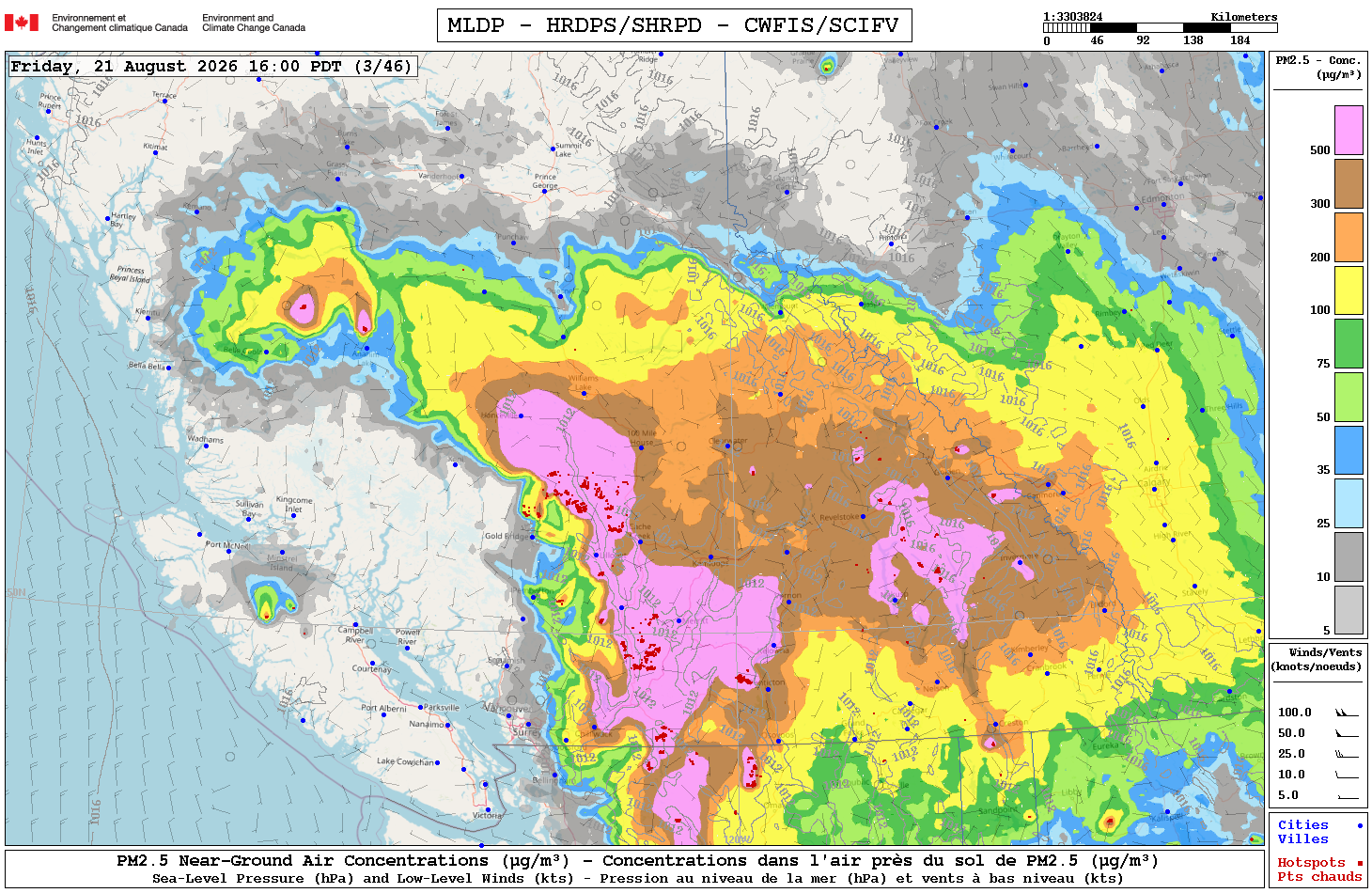This screenshot has width=1372, height=893.
Task: Click the 5.0 knots wind barb symbol
Action: (x=1347, y=796)
